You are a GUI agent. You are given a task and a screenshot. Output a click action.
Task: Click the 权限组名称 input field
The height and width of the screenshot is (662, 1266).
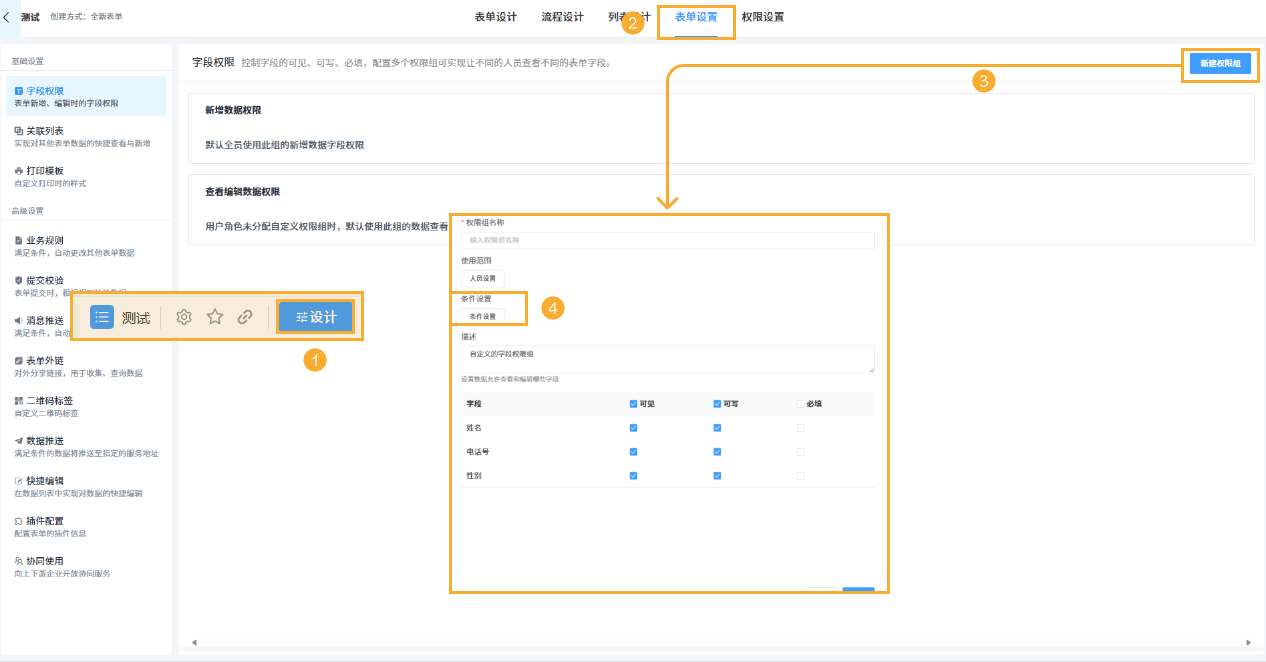coord(665,240)
